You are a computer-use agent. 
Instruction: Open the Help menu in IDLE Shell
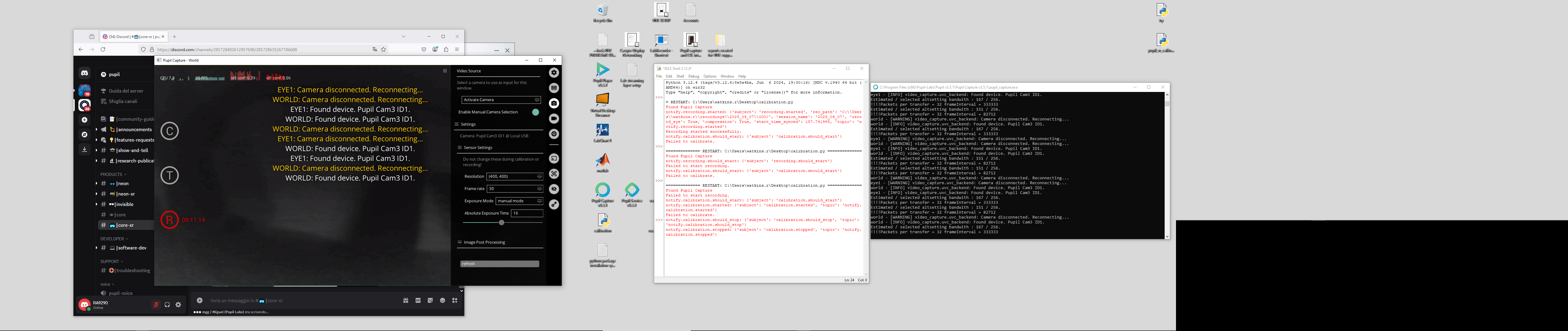pyautogui.click(x=741, y=76)
